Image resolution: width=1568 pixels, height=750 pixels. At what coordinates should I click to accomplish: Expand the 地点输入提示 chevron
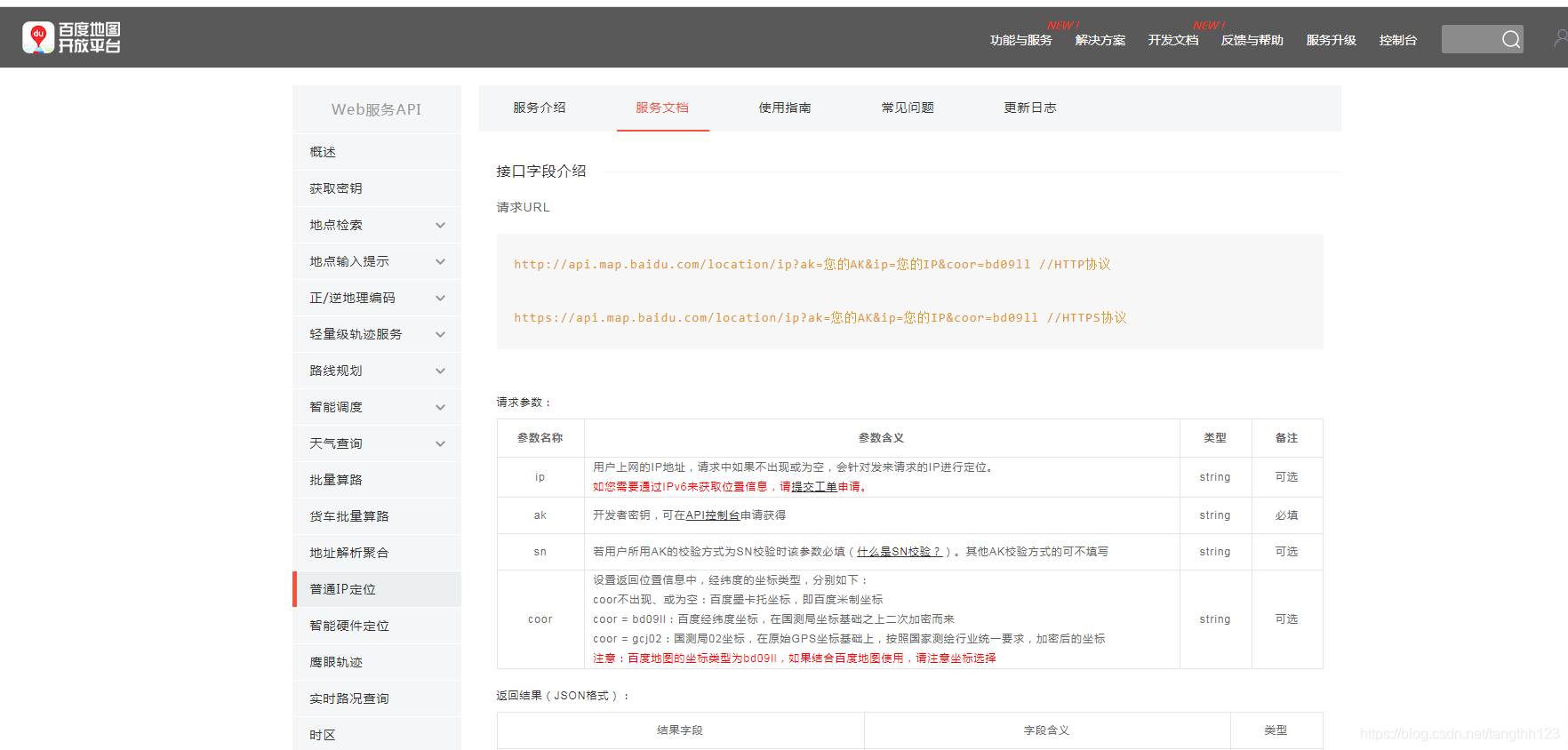(x=440, y=262)
